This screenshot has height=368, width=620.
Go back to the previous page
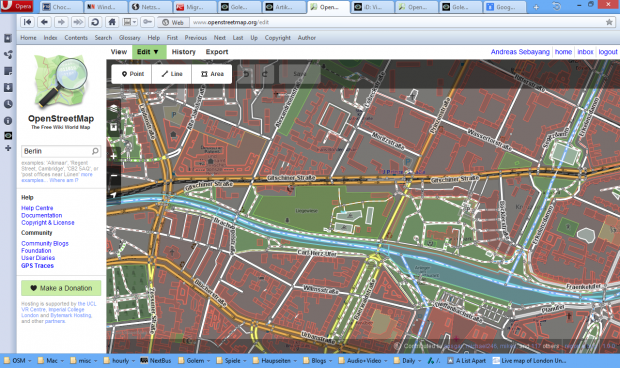click(x=44, y=22)
